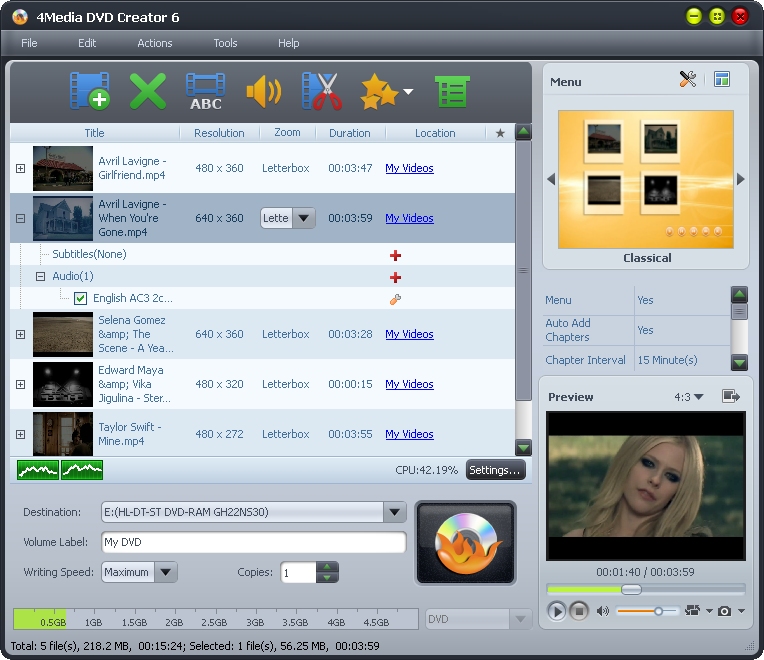Expand the Selena Gomez video row
This screenshot has height=660, width=764.
point(20,335)
